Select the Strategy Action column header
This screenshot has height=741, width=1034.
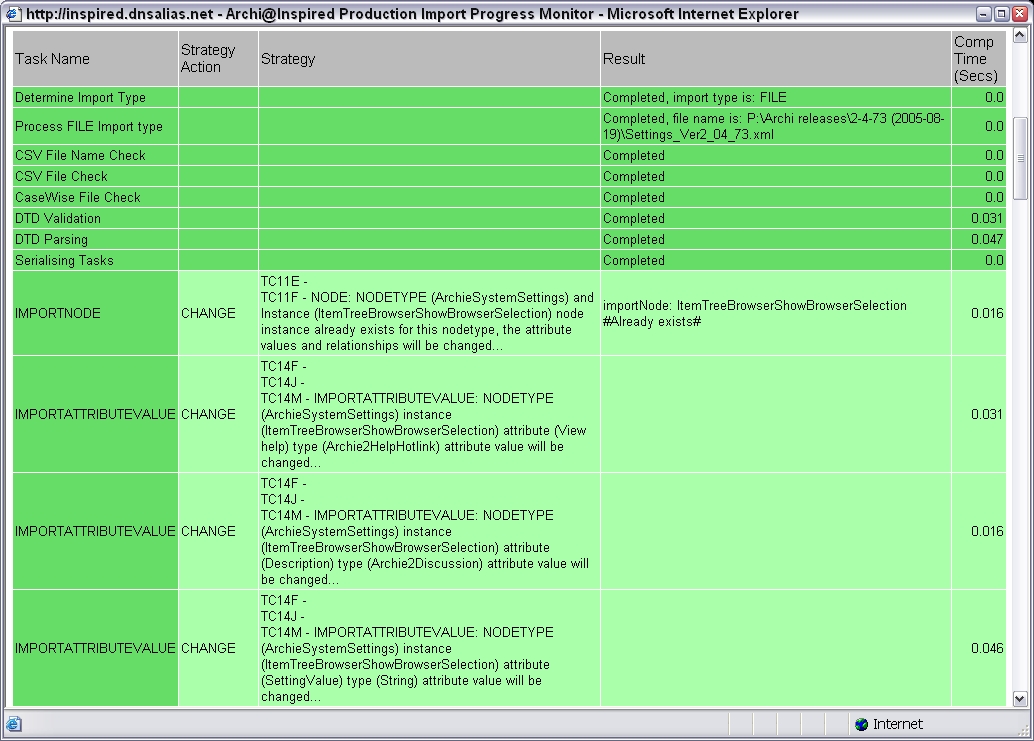pyautogui.click(x=208, y=59)
